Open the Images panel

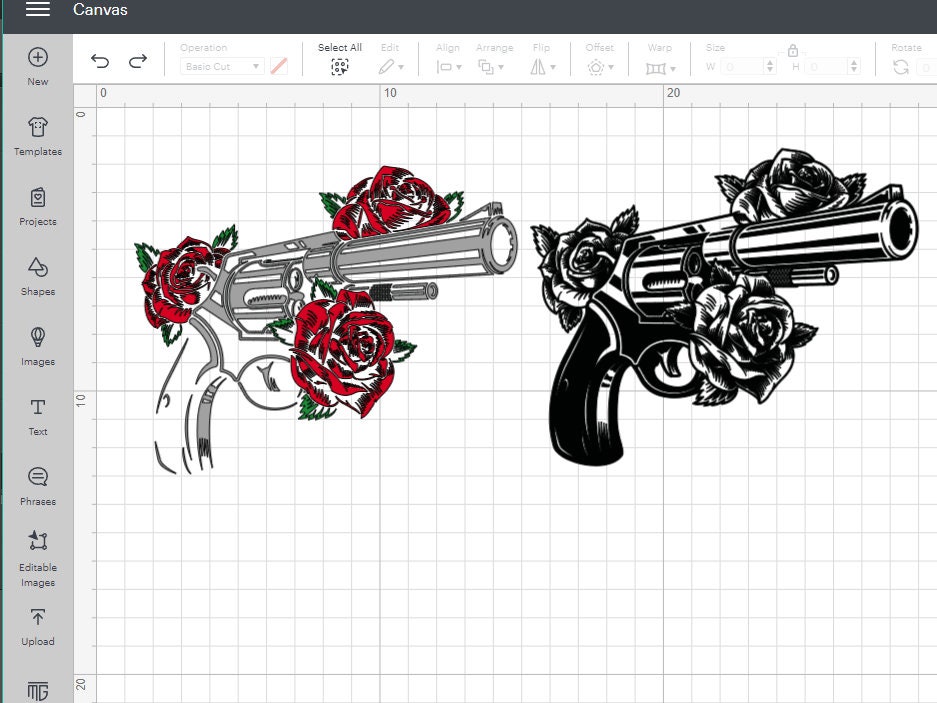tap(38, 347)
